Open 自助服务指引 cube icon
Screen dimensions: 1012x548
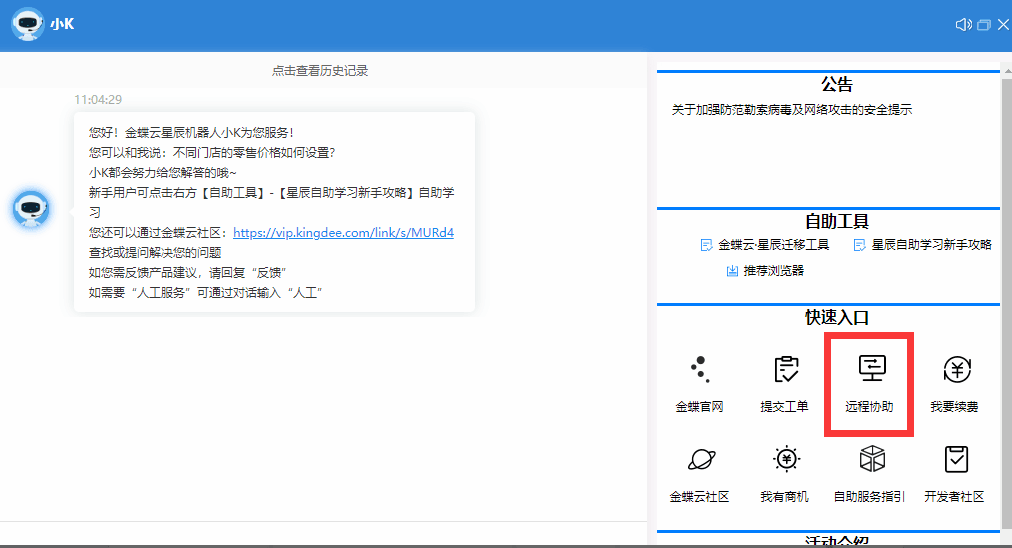tap(872, 459)
